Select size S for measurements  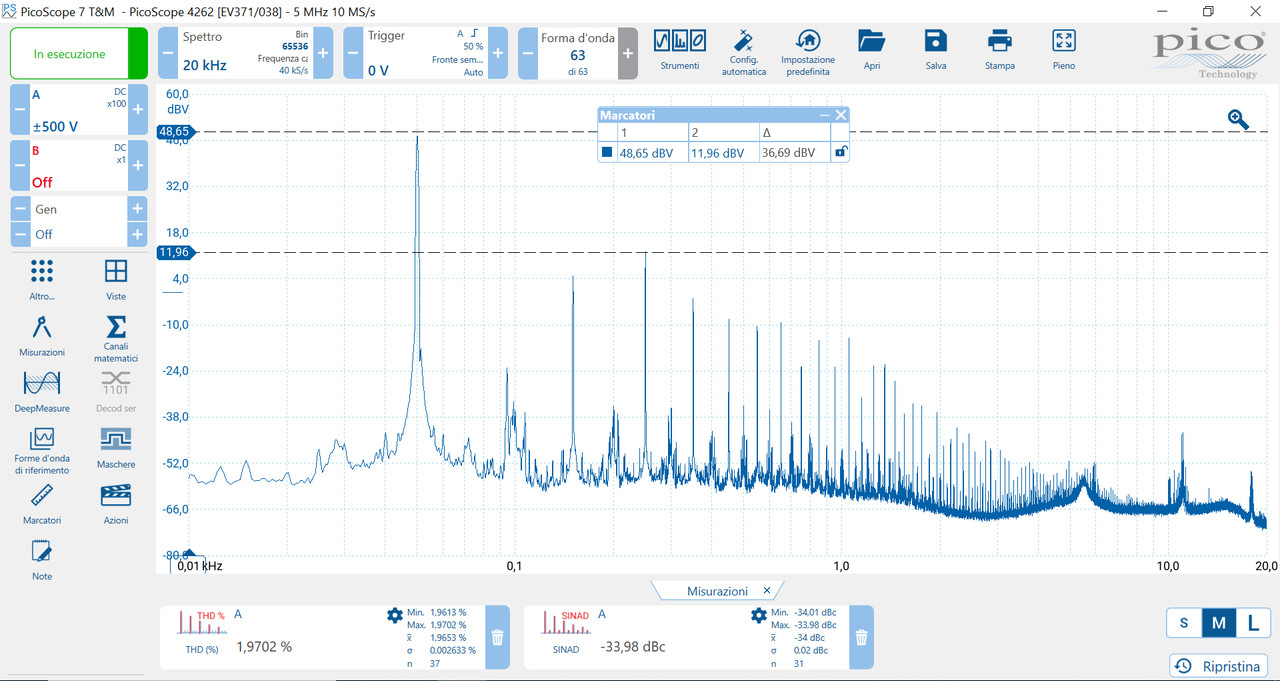point(1184,623)
